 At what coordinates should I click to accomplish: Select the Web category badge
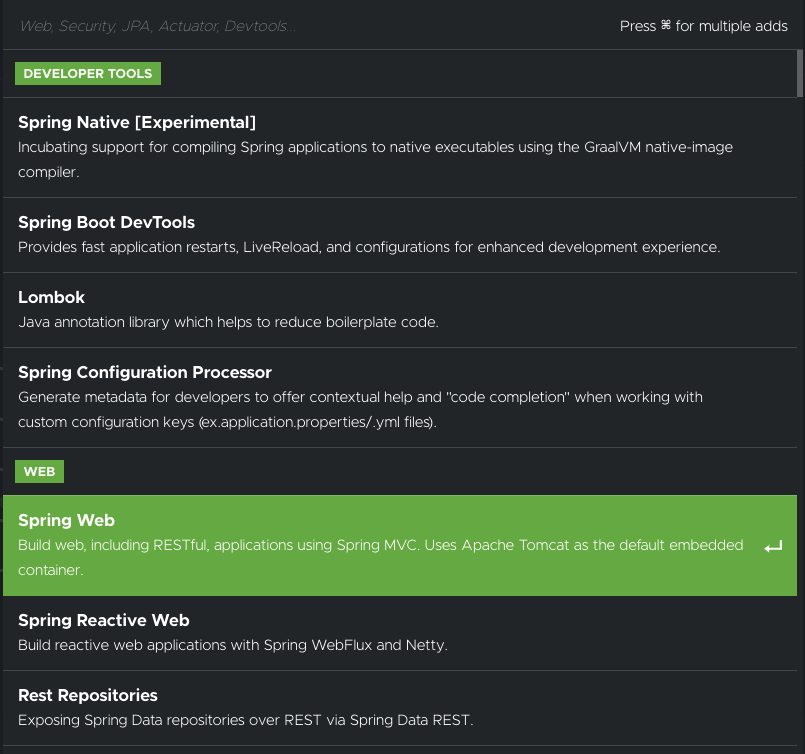click(40, 471)
